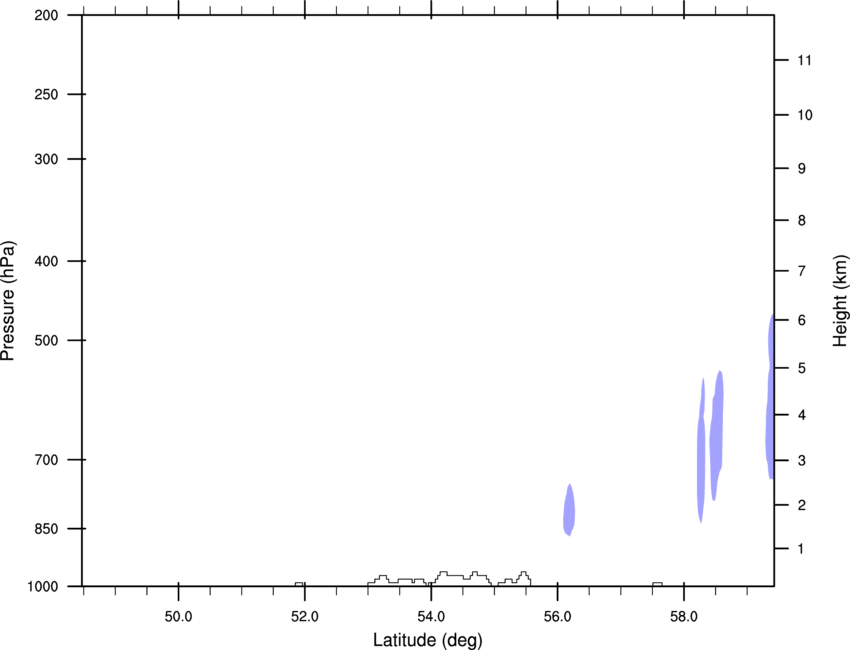The width and height of the screenshot is (850, 650).
Task: Click pressure tick label 200
Action: coord(46,15)
